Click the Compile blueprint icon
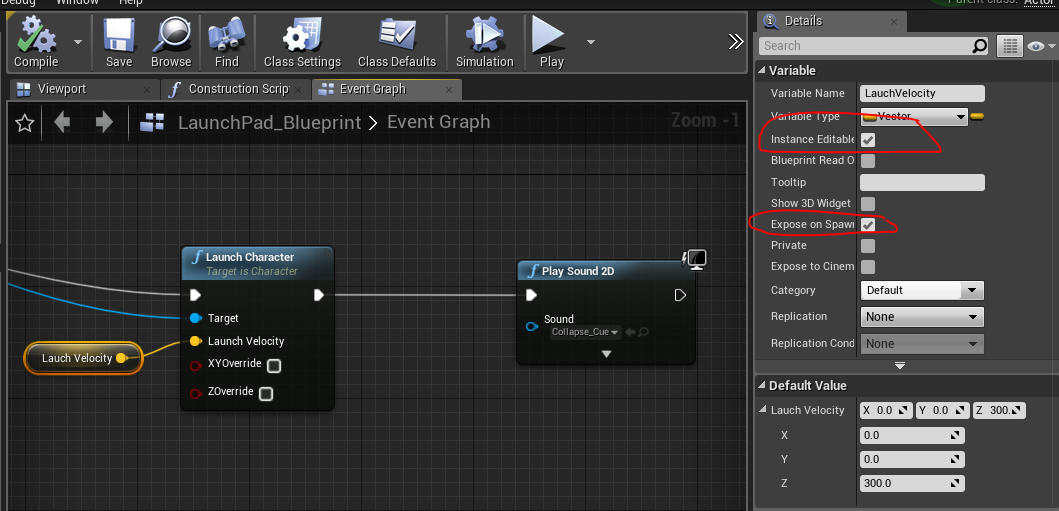Screen dimensions: 1059x511 click(36, 40)
